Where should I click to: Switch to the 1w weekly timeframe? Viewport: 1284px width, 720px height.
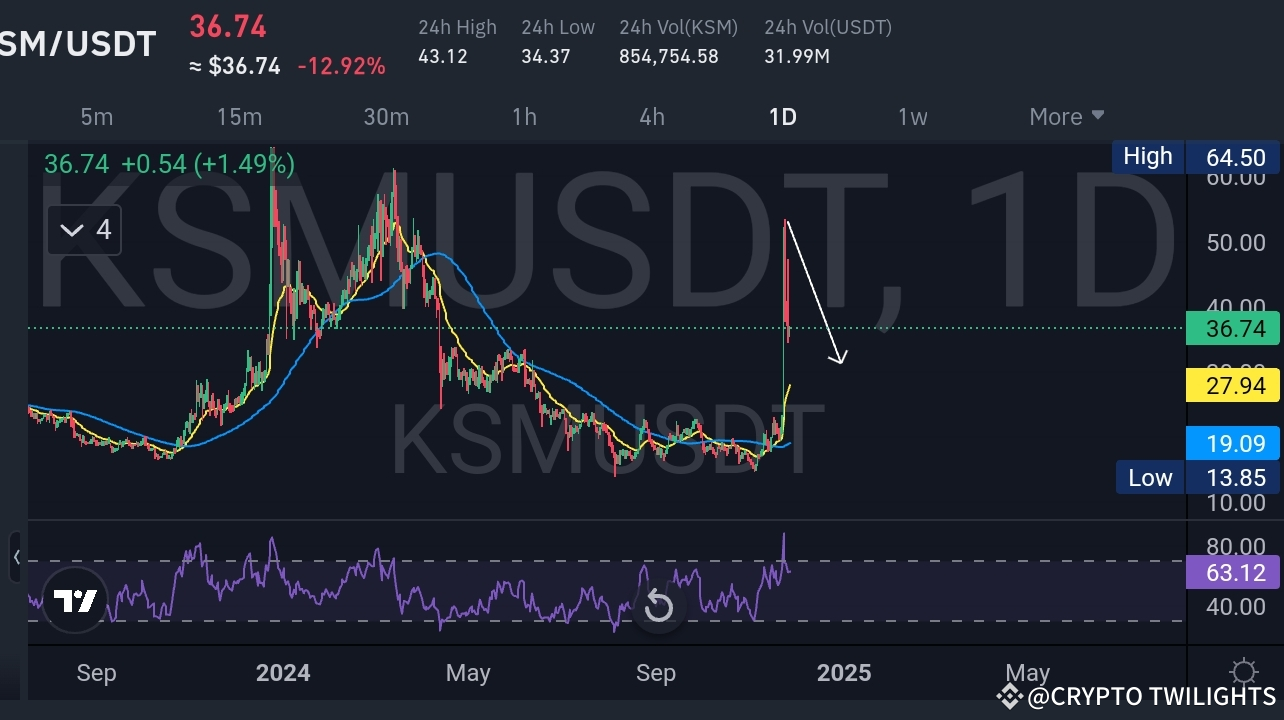pos(912,116)
